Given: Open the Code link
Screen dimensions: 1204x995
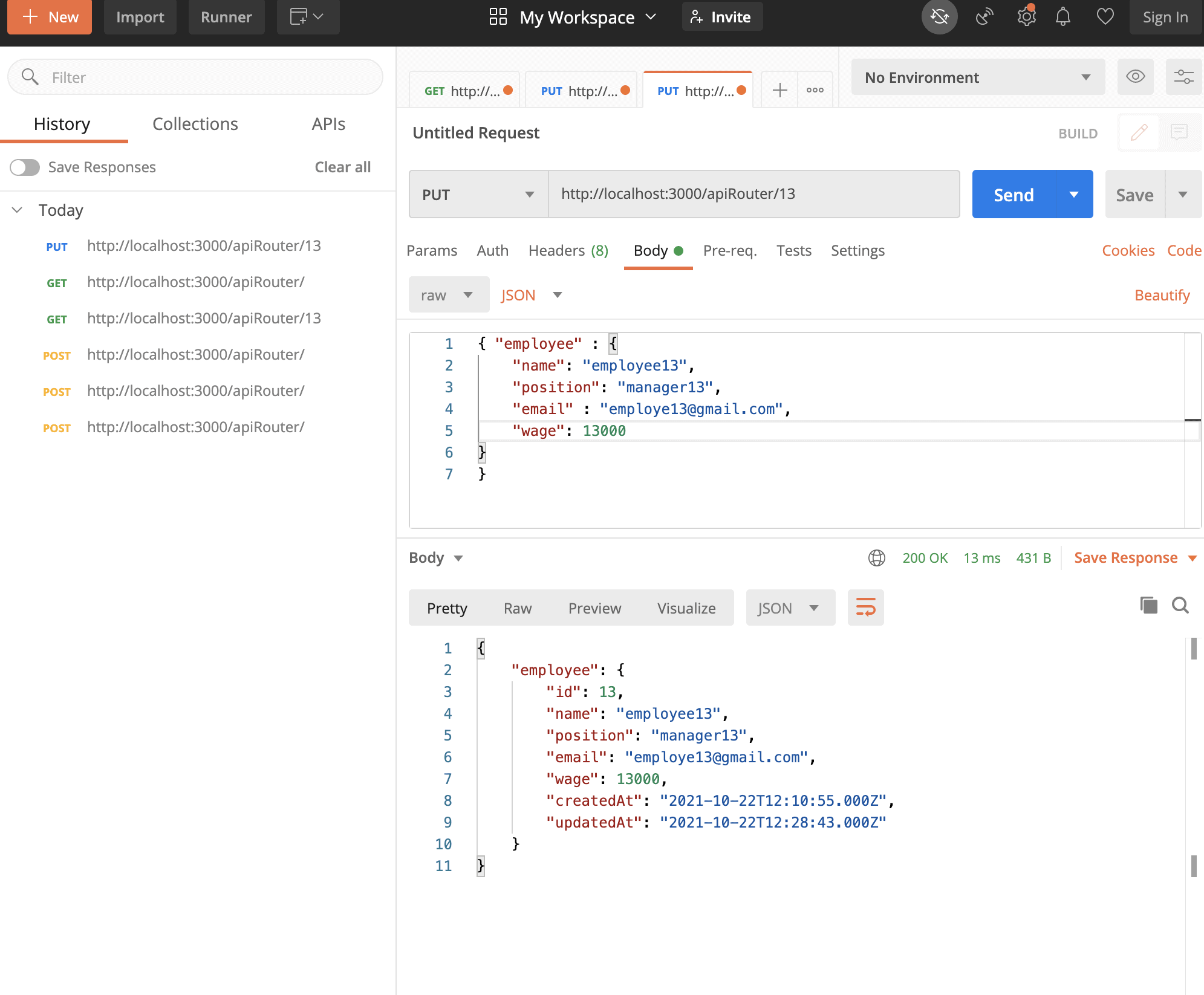Looking at the screenshot, I should (x=1184, y=250).
